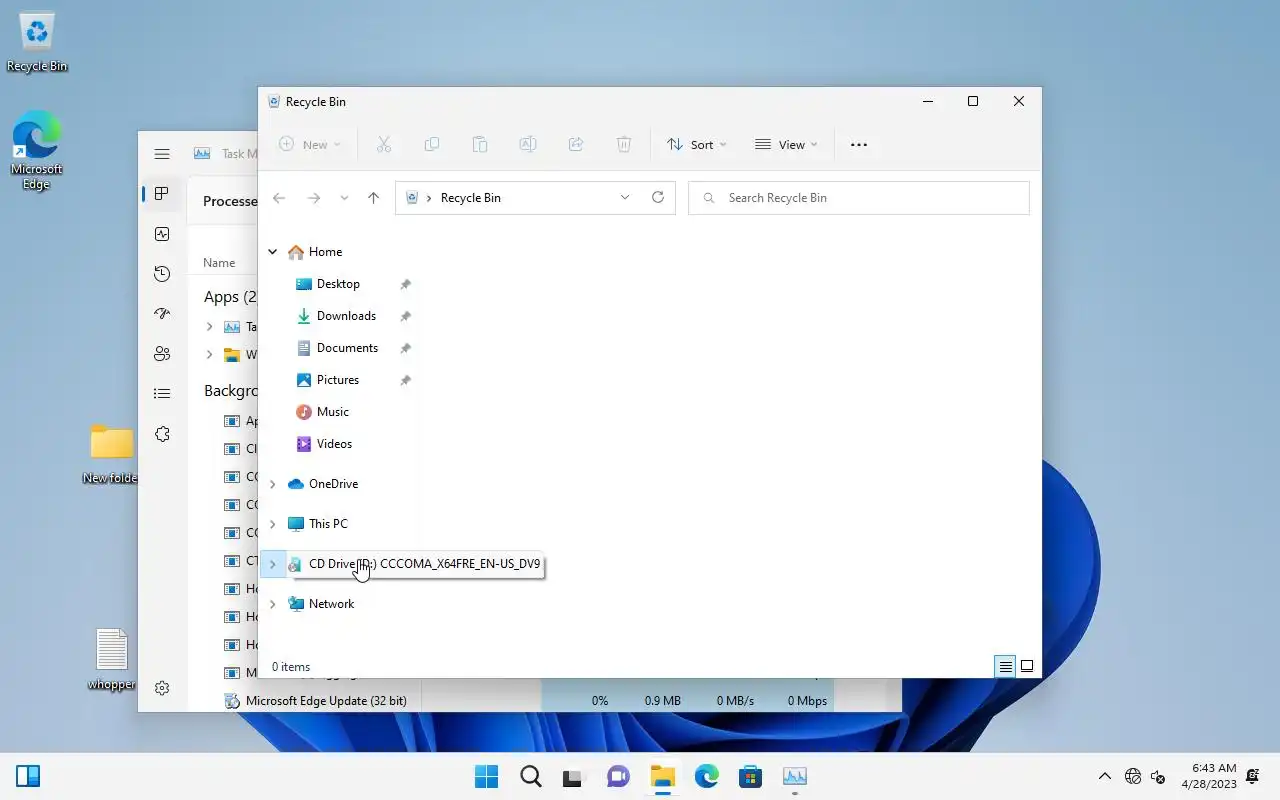Click the Copy icon in Explorer toolbar
This screenshot has width=1280, height=800.
(x=432, y=145)
